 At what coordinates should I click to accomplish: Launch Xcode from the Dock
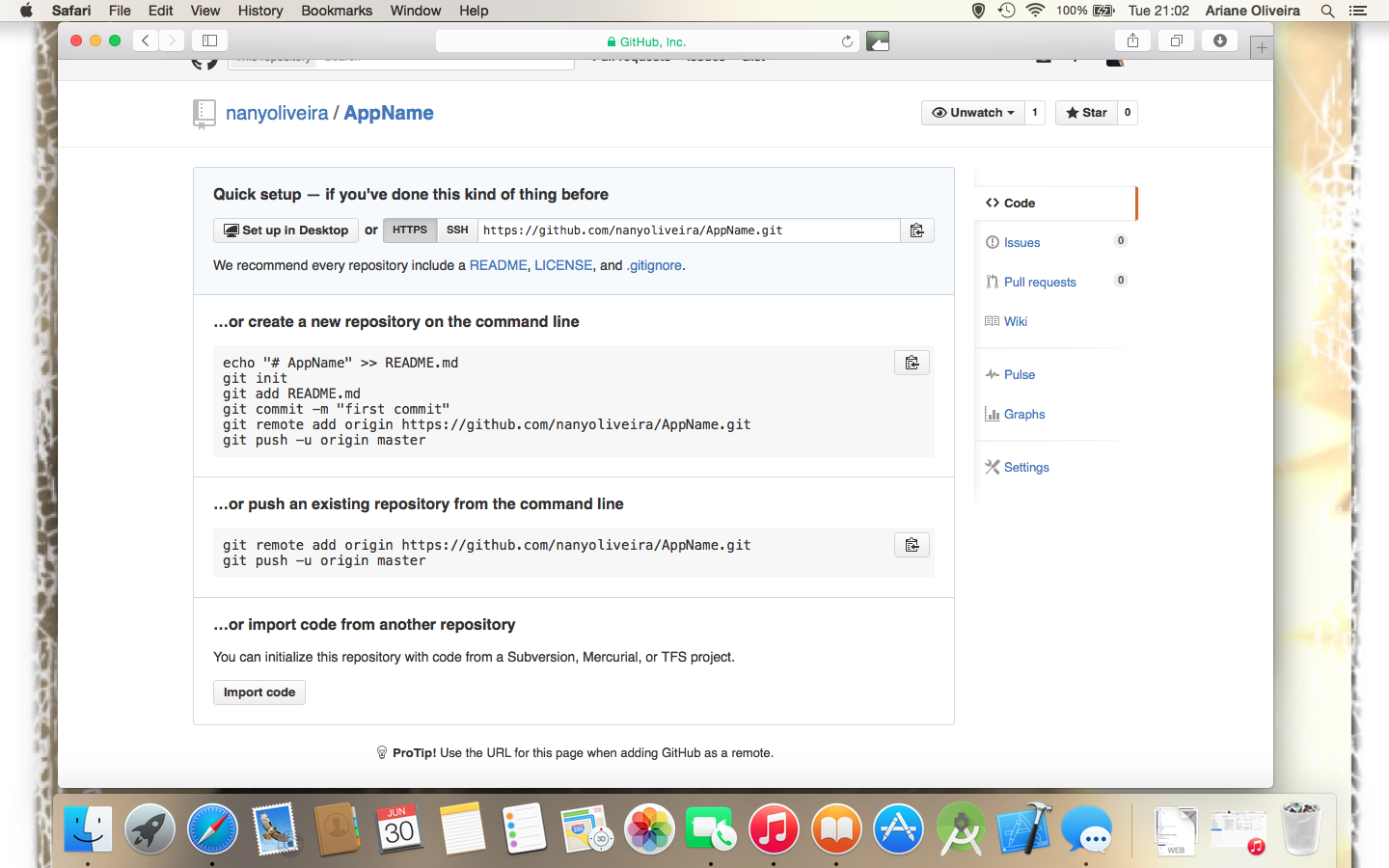(1023, 827)
